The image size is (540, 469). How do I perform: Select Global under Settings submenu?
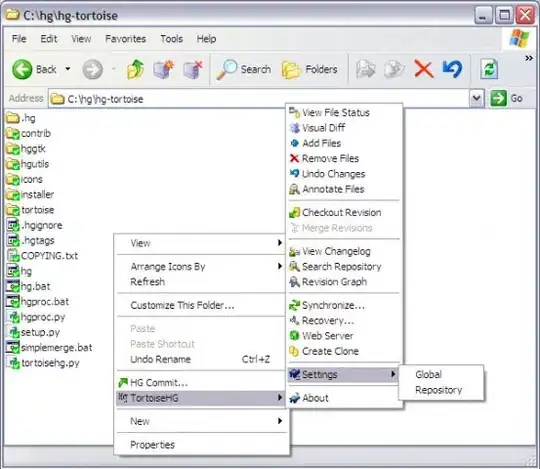(x=428, y=374)
